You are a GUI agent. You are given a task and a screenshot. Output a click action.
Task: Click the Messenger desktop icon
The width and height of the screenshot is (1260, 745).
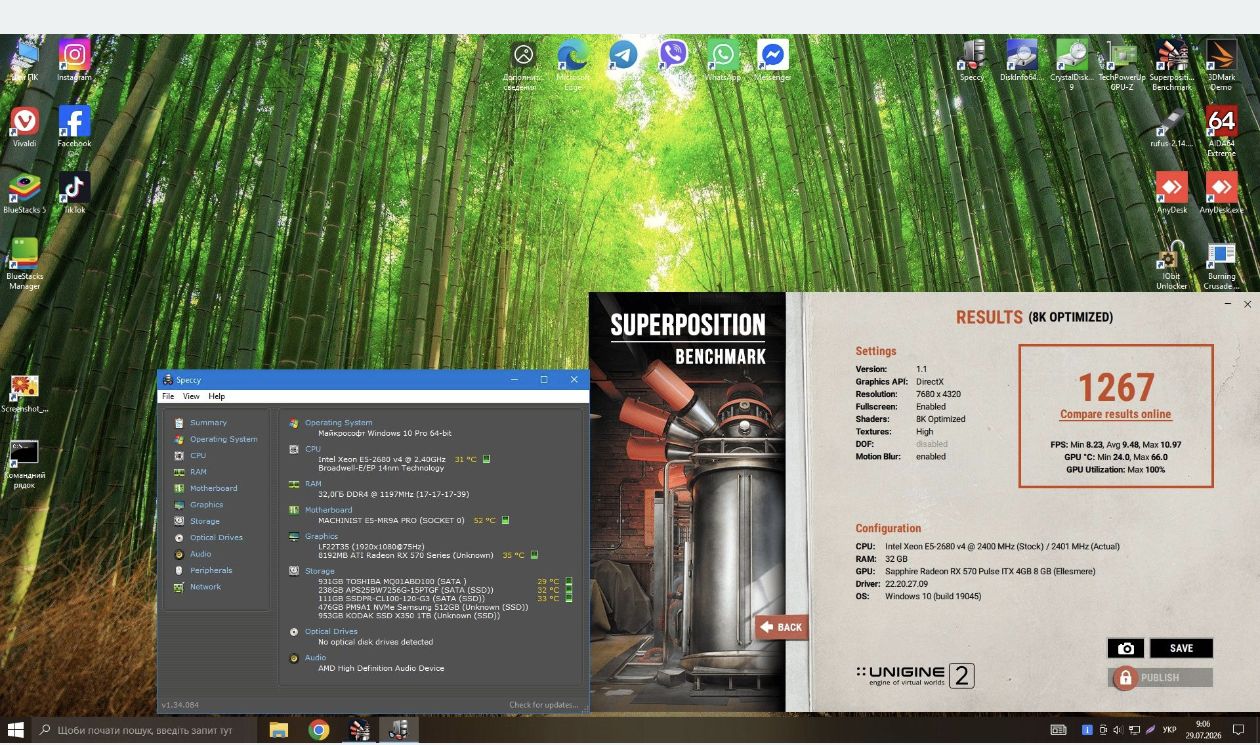point(773,61)
